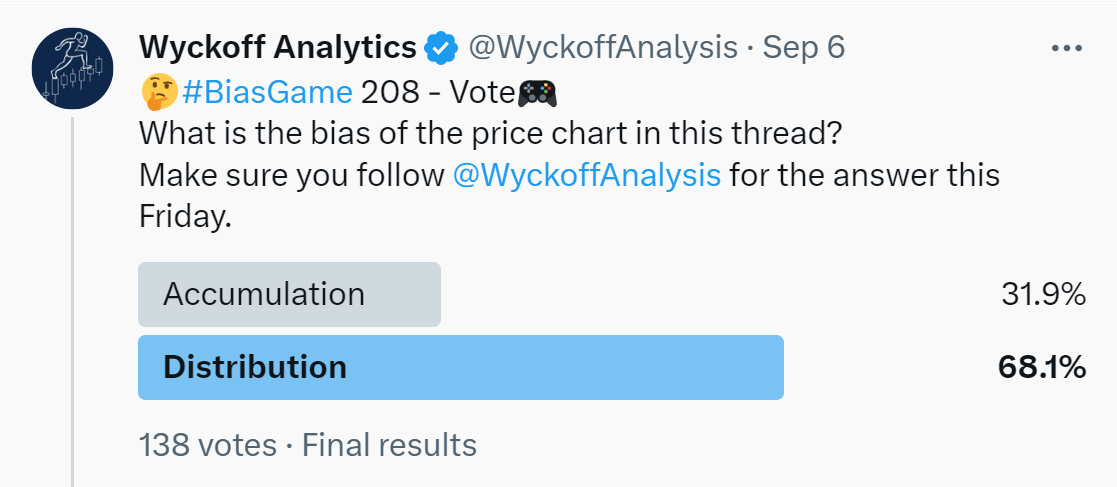Open the Sep 6 timestamp link
The width and height of the screenshot is (1117, 487).
click(x=804, y=48)
